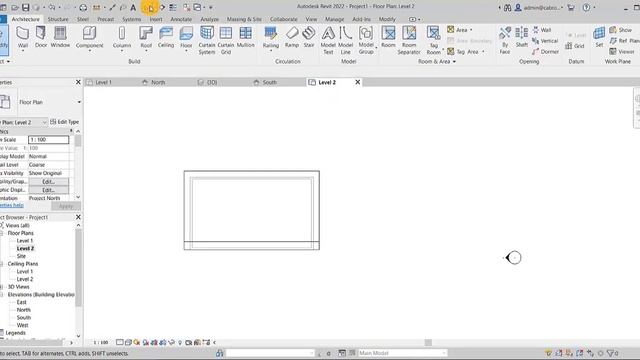Screen dimensions: 640x360
Task: Select Level 2 under Ceiling Plans
Action: 24,279
